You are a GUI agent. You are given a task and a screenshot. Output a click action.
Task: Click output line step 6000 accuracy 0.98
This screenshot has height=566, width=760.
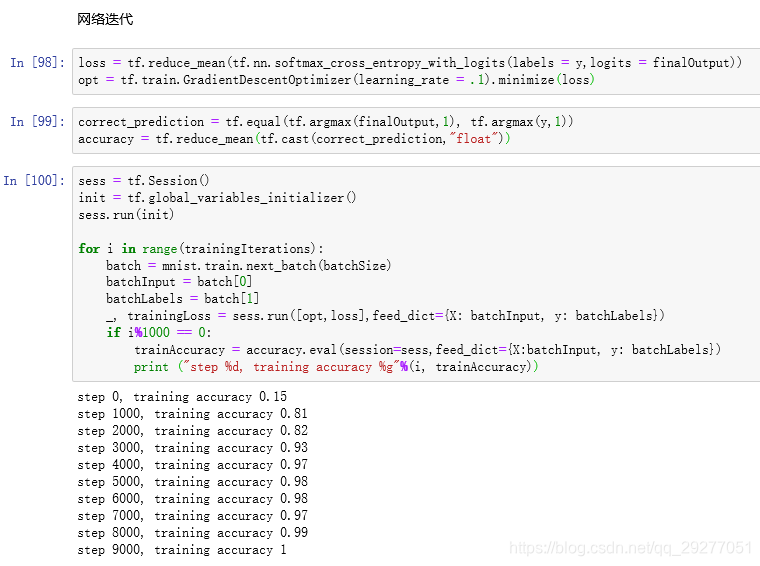(x=192, y=499)
